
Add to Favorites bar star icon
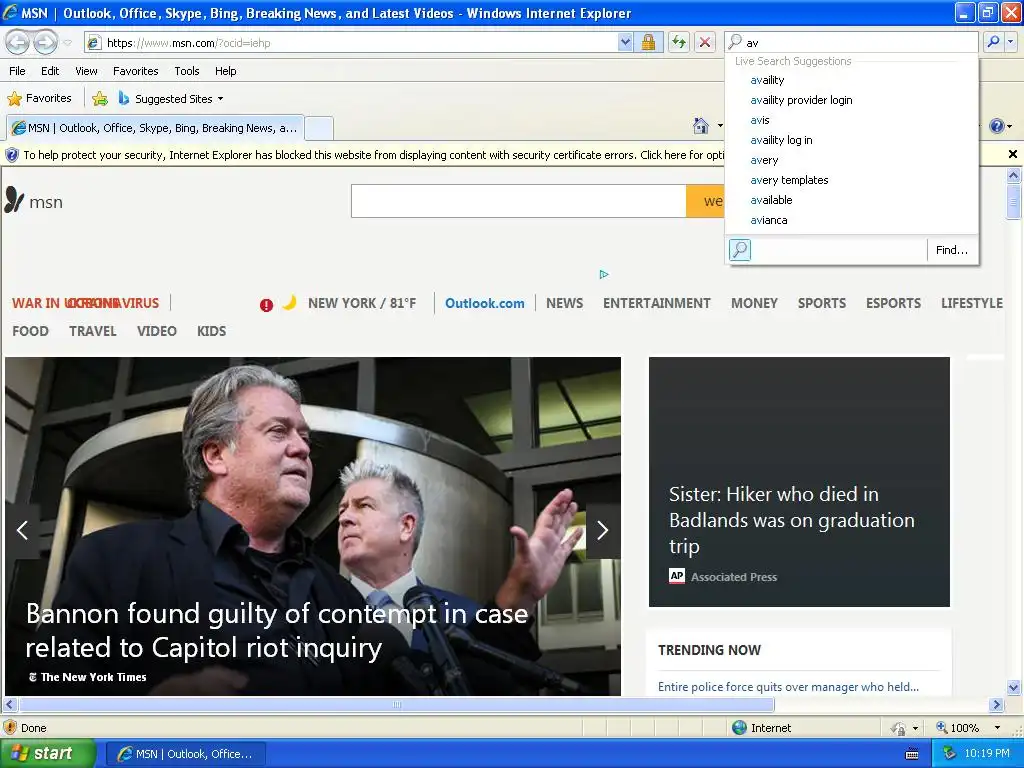(x=100, y=99)
